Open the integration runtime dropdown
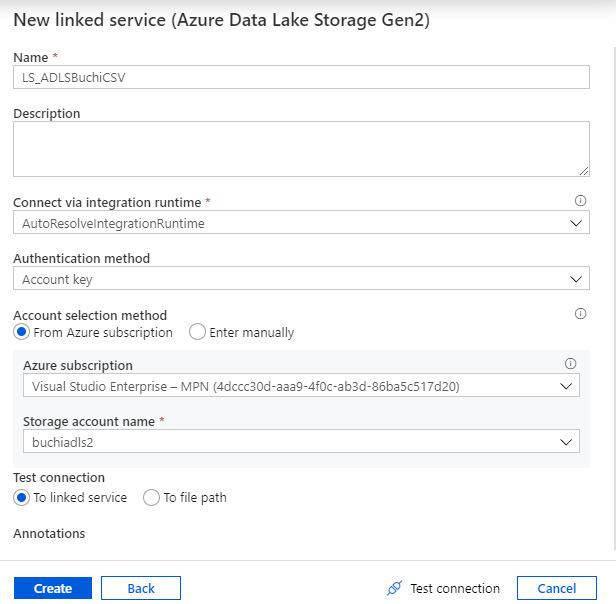 tap(300, 223)
